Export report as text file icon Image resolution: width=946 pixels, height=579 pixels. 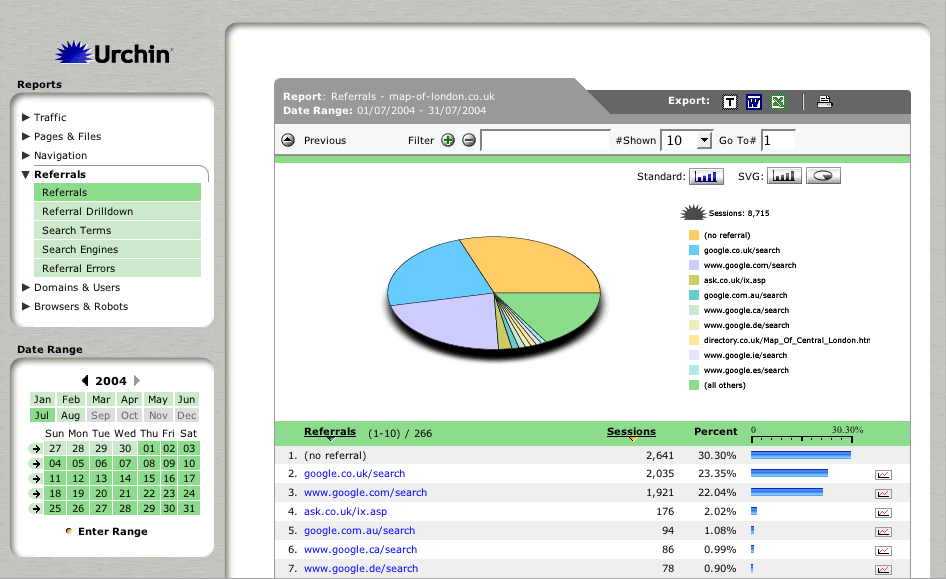tap(729, 102)
